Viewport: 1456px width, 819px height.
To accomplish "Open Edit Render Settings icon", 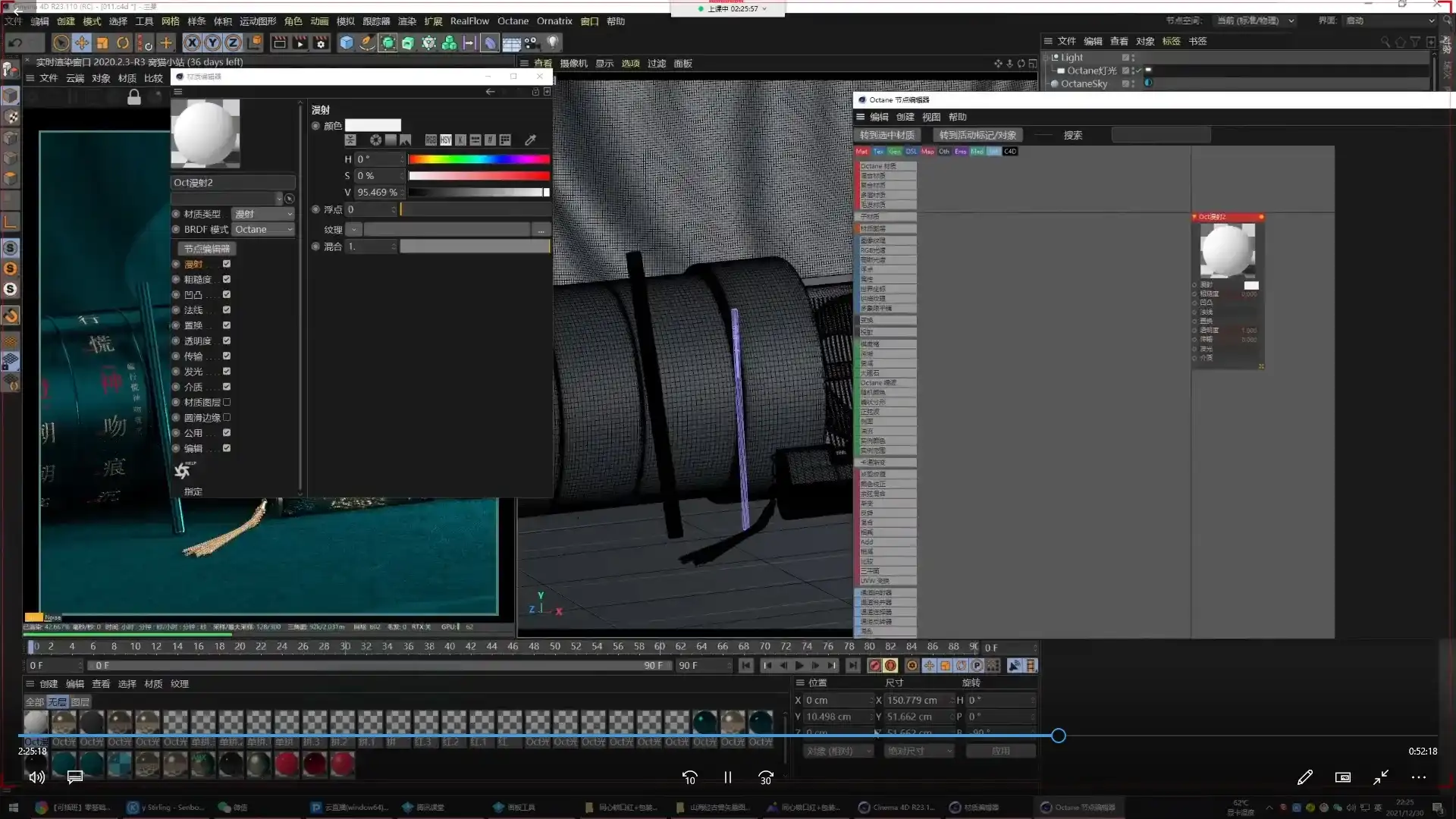I will pyautogui.click(x=321, y=43).
